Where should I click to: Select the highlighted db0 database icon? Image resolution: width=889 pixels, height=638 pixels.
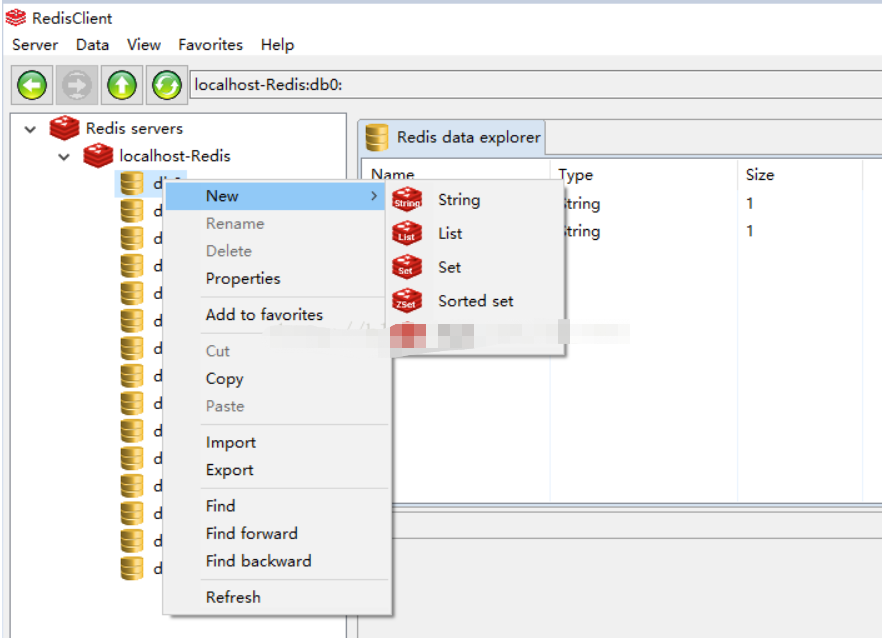pos(132,183)
